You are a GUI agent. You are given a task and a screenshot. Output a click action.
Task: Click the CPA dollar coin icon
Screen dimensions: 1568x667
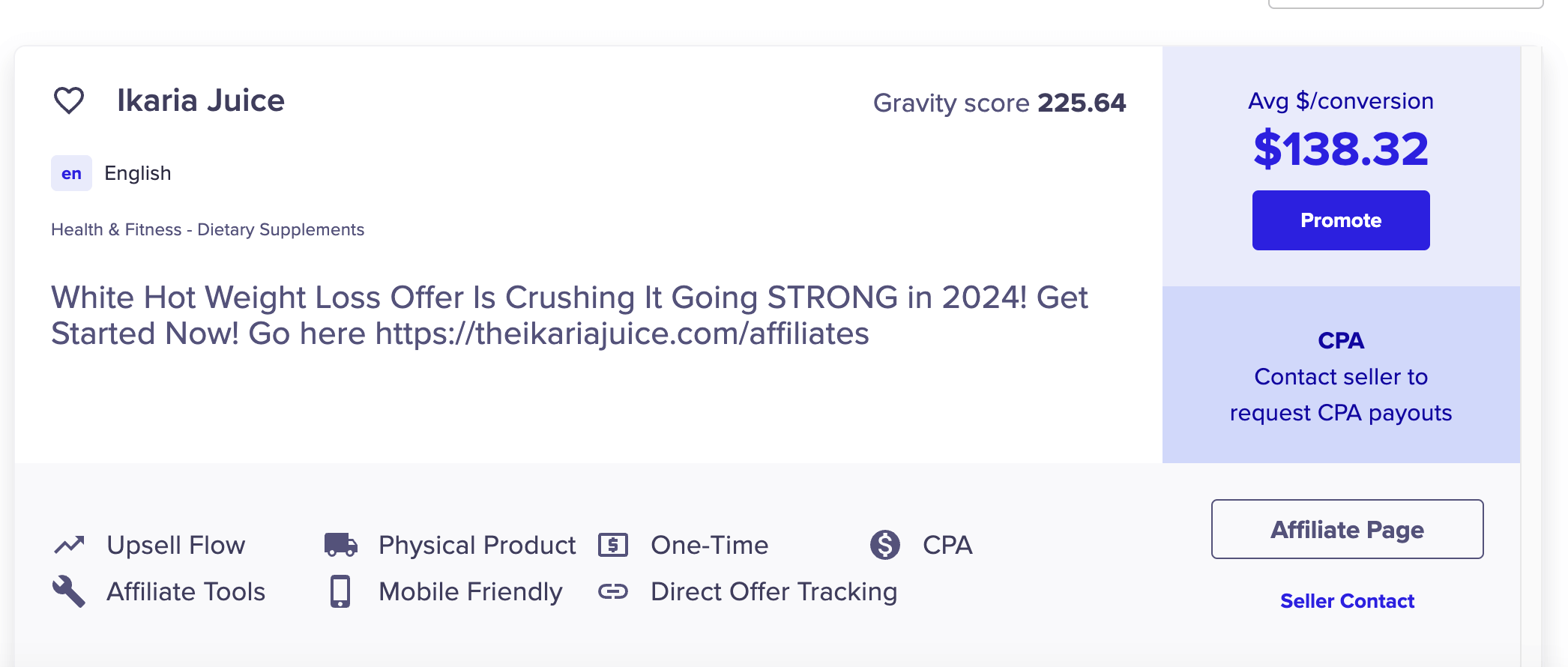click(885, 545)
